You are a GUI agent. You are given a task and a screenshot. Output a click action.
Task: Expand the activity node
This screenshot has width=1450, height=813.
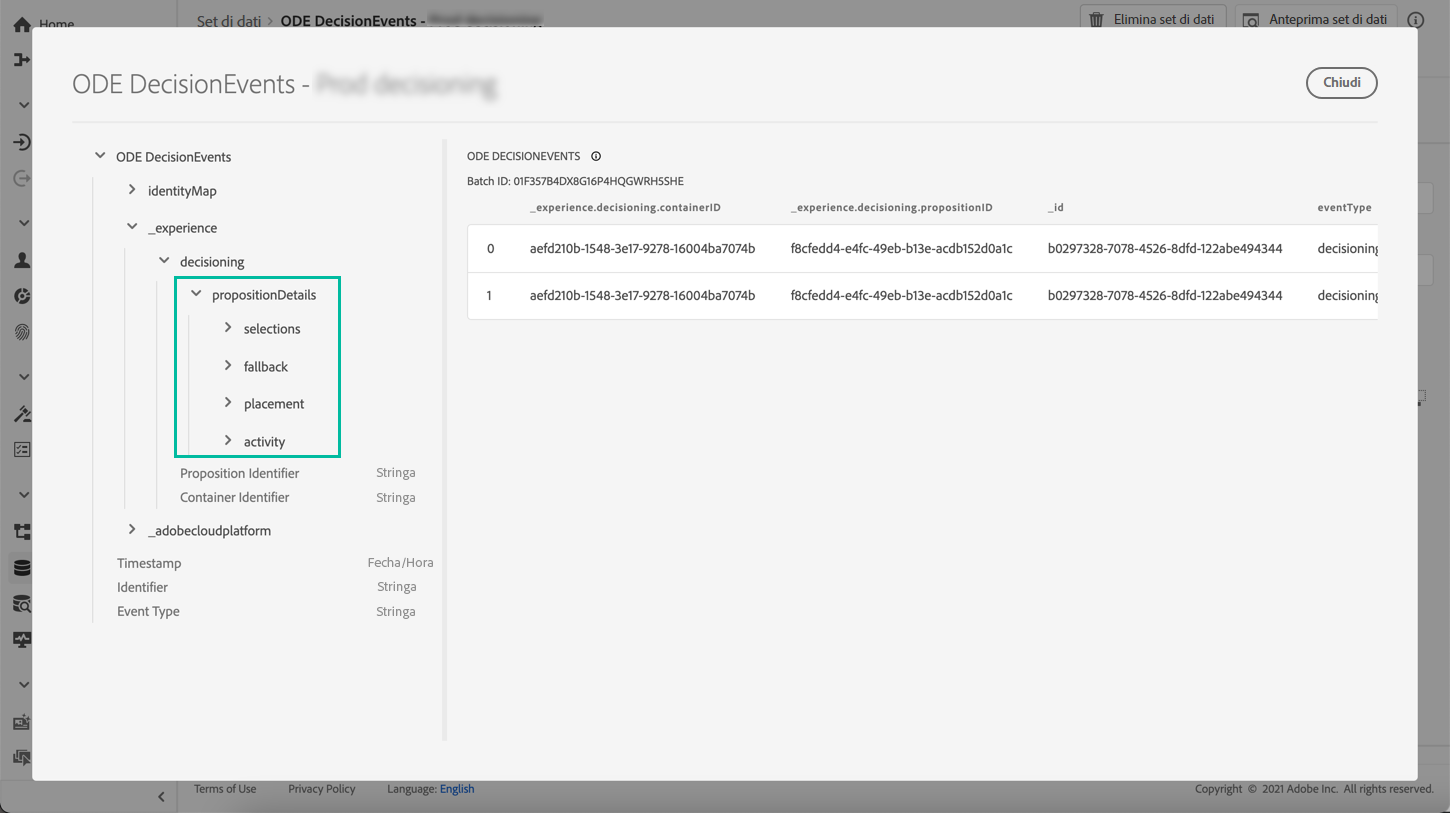pos(228,441)
